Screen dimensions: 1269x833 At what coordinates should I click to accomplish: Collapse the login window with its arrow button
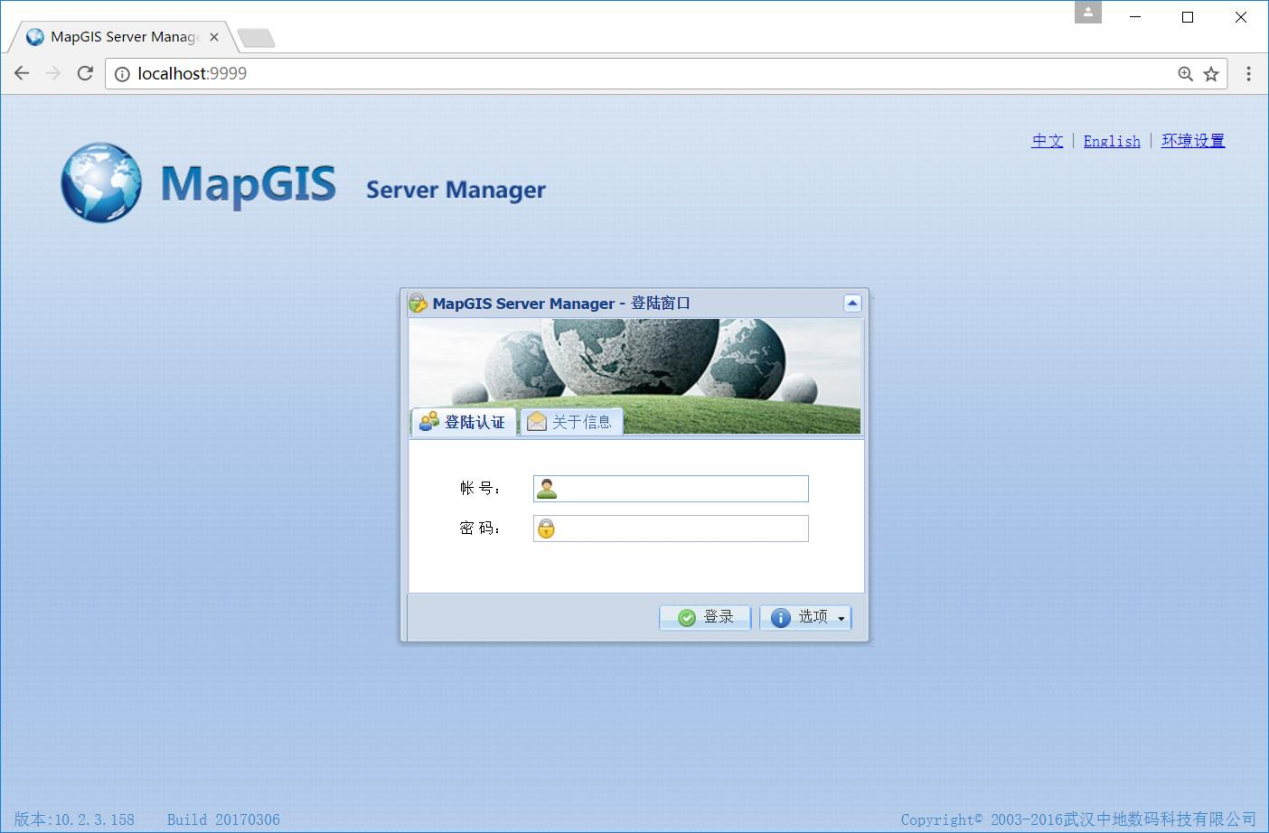(x=851, y=303)
